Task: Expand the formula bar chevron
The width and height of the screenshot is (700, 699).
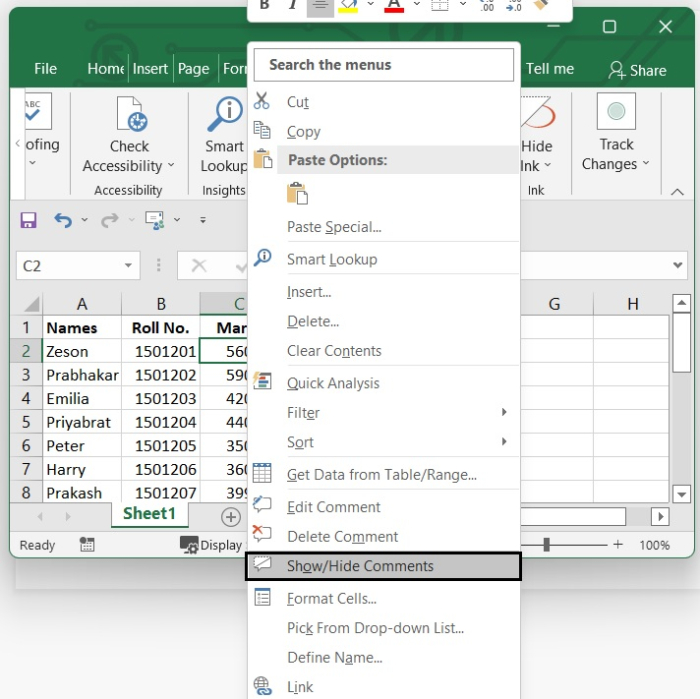Action: point(677,265)
